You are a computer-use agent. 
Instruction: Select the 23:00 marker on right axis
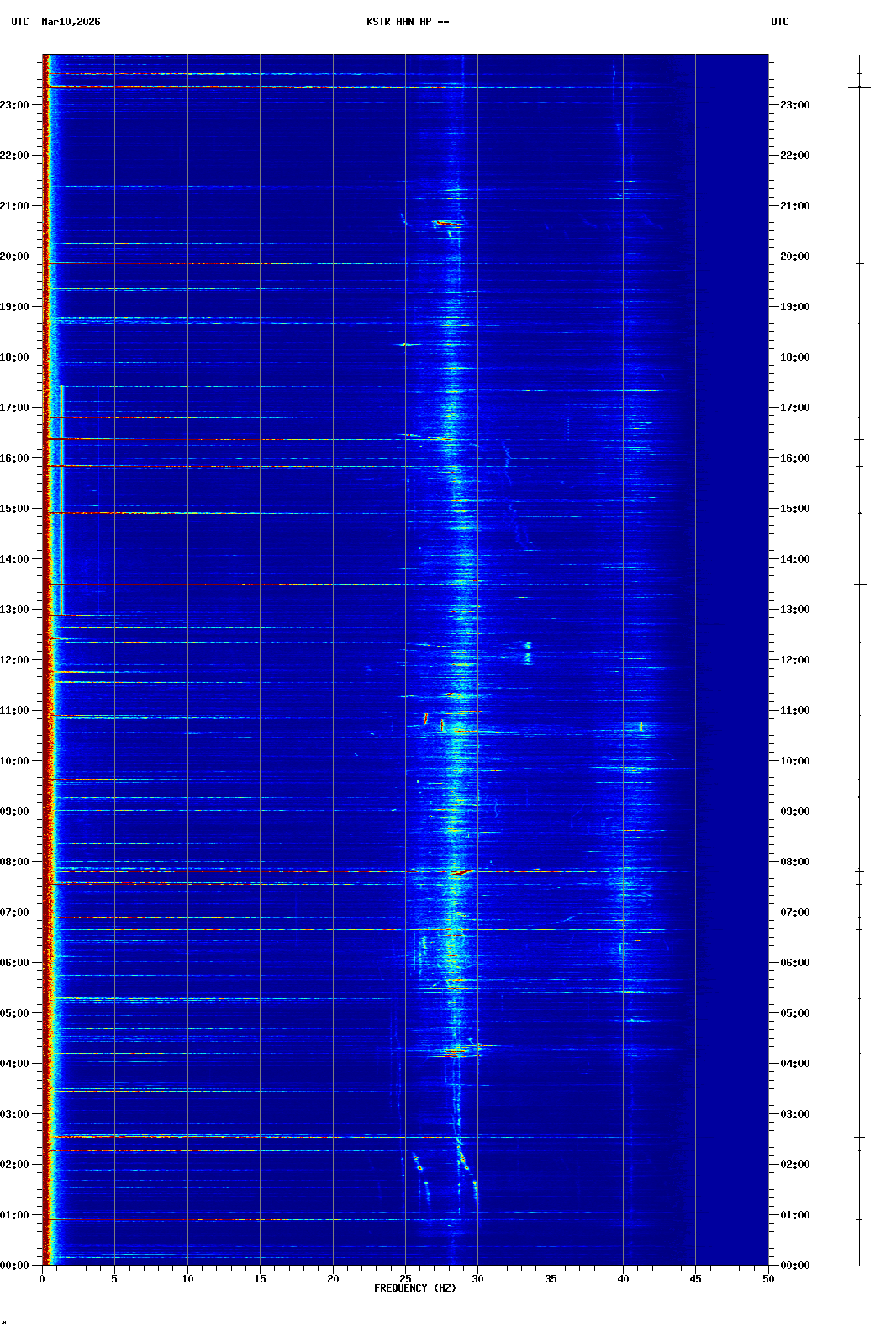point(794,105)
